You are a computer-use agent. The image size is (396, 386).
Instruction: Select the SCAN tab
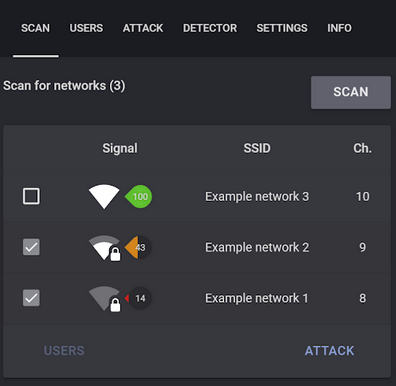pos(35,28)
